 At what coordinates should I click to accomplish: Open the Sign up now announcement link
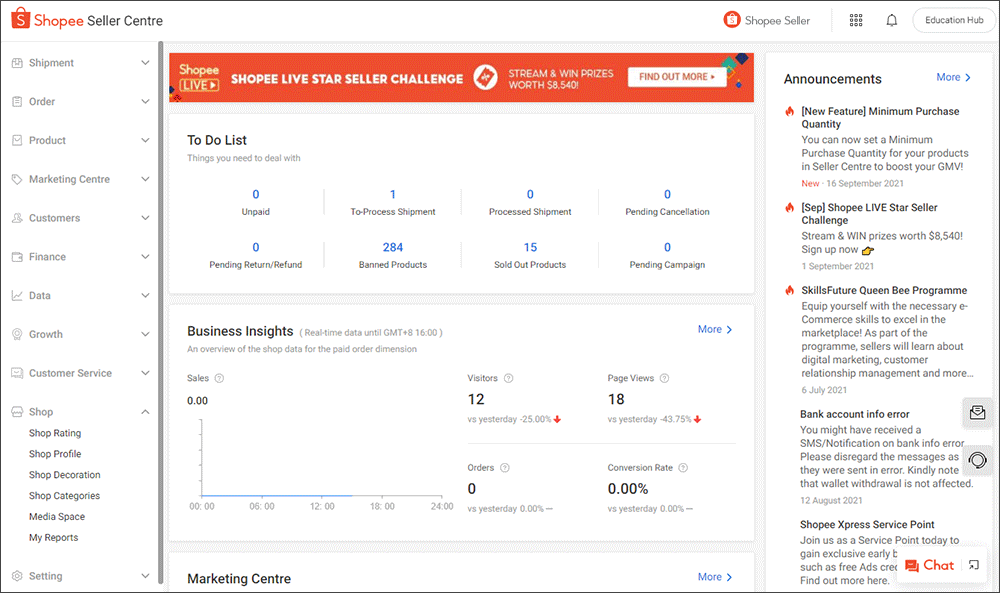click(x=828, y=248)
